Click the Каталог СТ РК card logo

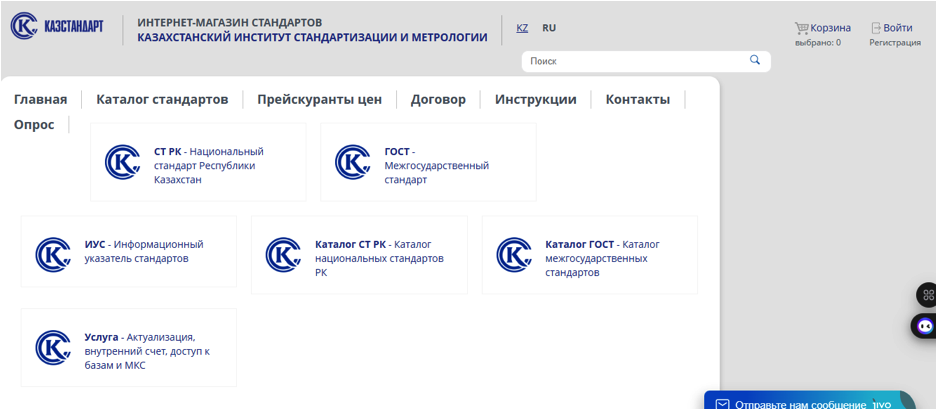click(284, 255)
